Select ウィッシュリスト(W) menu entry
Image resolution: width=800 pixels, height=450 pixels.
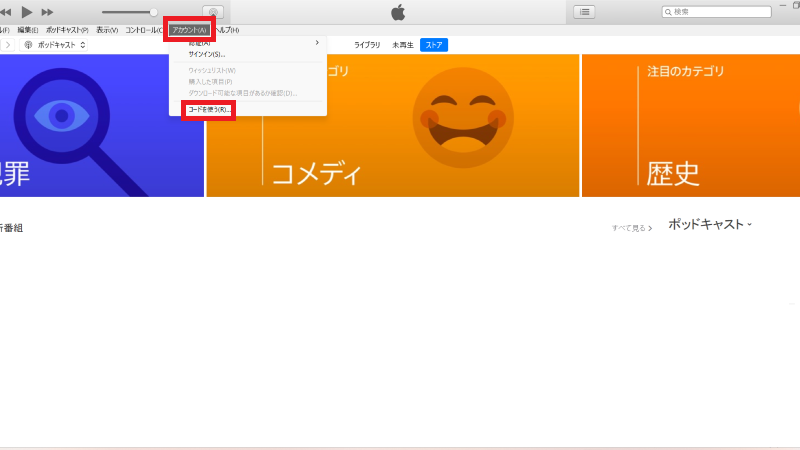(212, 70)
